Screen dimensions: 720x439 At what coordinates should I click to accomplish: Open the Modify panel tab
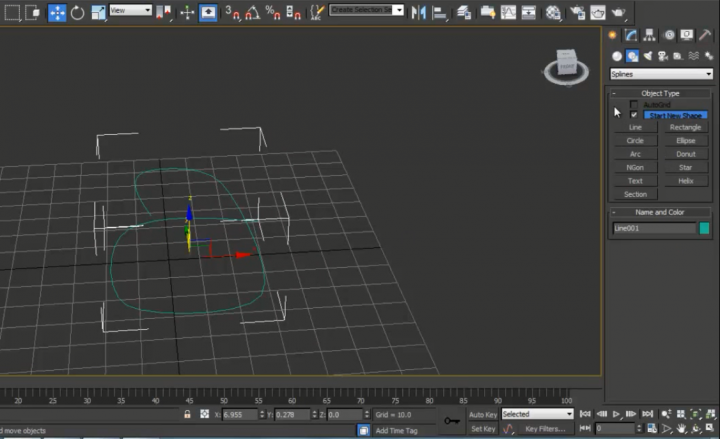click(632, 34)
